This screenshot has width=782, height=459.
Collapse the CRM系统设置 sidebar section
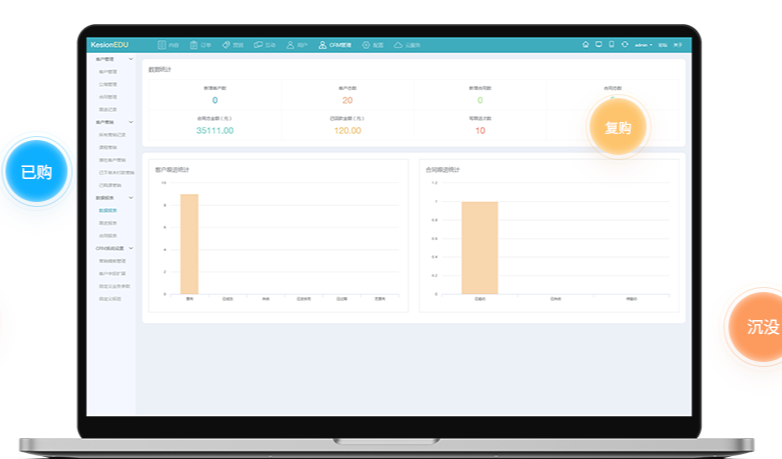click(x=130, y=248)
